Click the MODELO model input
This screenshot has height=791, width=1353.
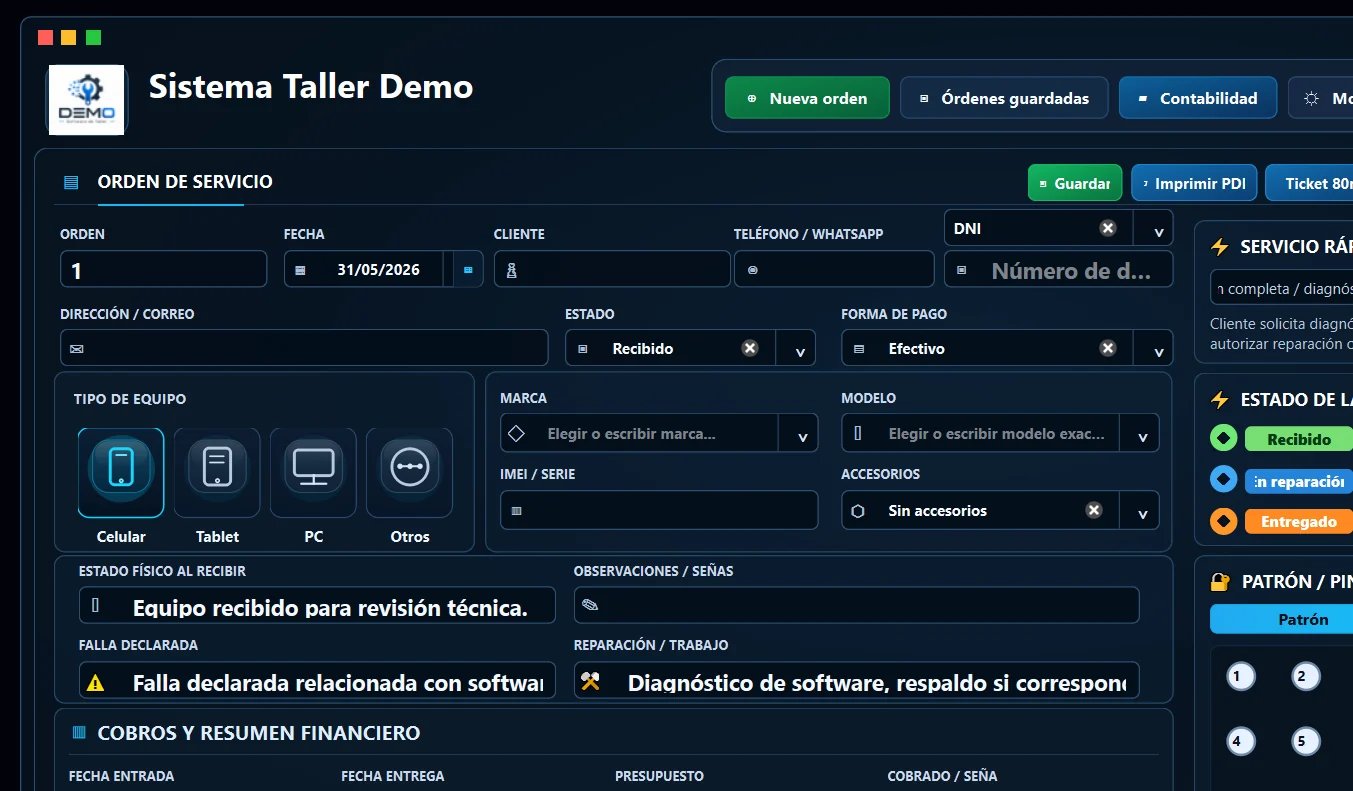coord(982,434)
